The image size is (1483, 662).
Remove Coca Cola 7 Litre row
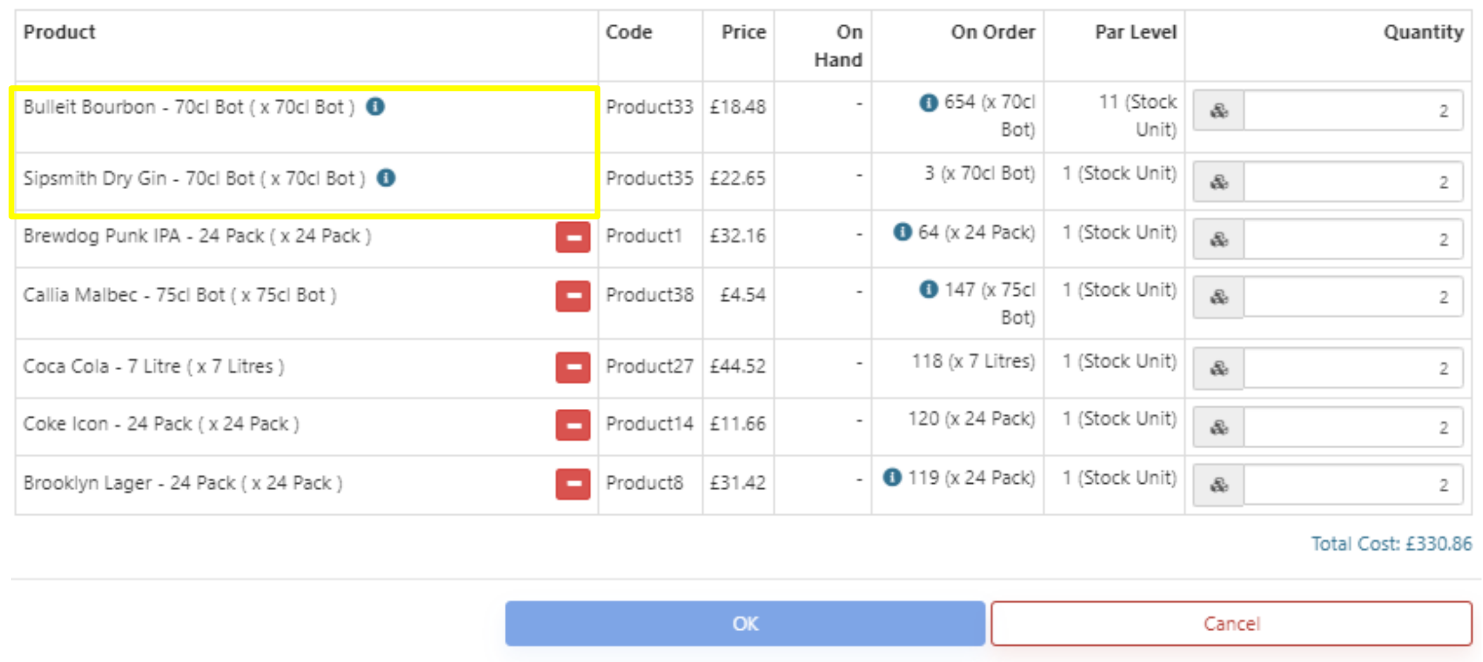[573, 367]
